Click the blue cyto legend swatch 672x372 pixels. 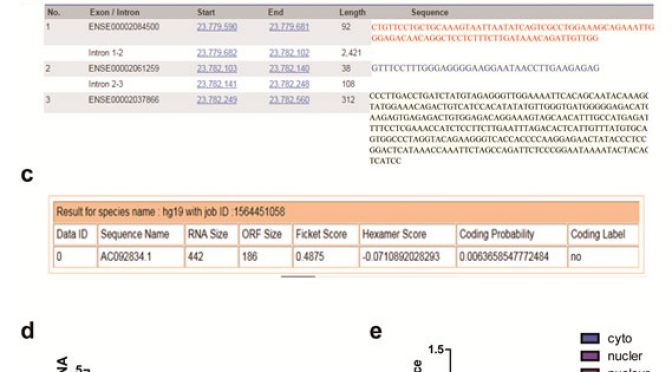(590, 339)
